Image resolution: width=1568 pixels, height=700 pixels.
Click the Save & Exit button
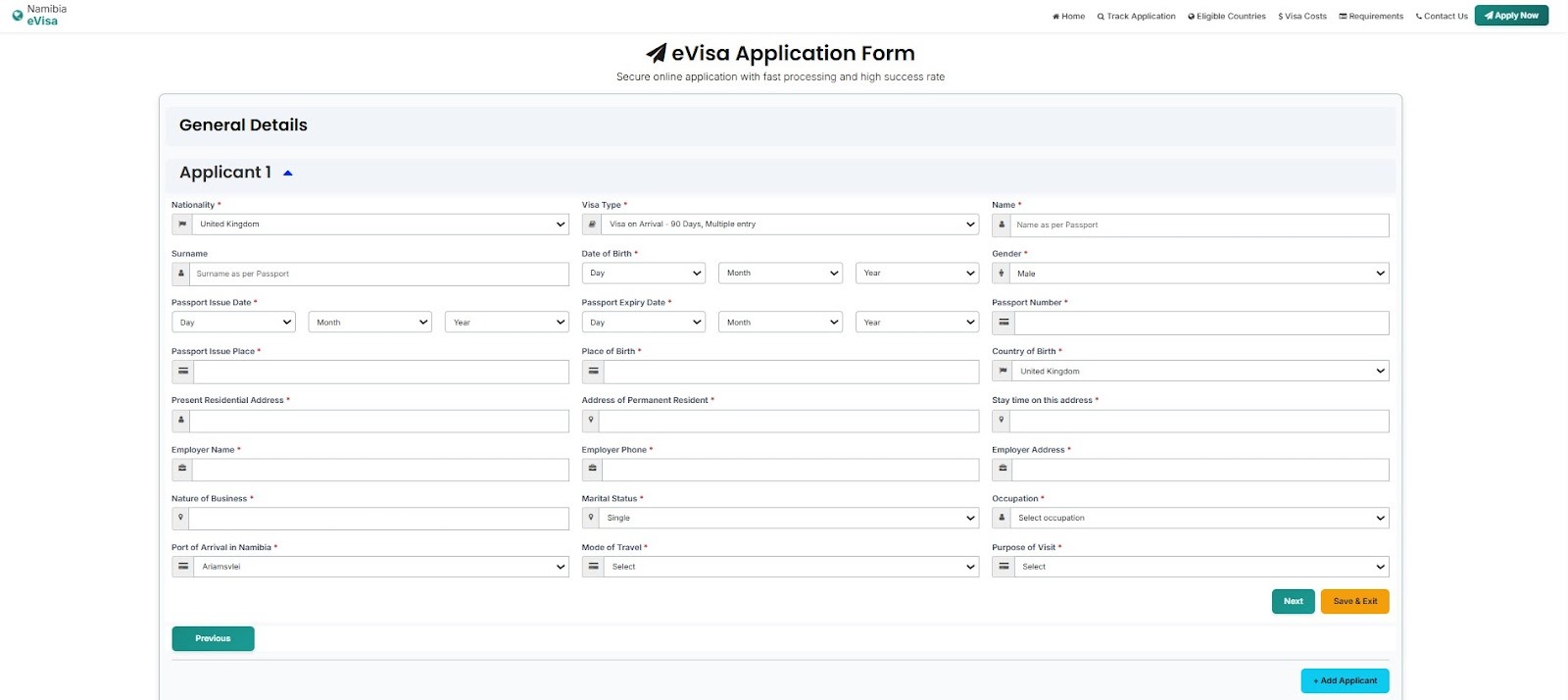click(1354, 601)
